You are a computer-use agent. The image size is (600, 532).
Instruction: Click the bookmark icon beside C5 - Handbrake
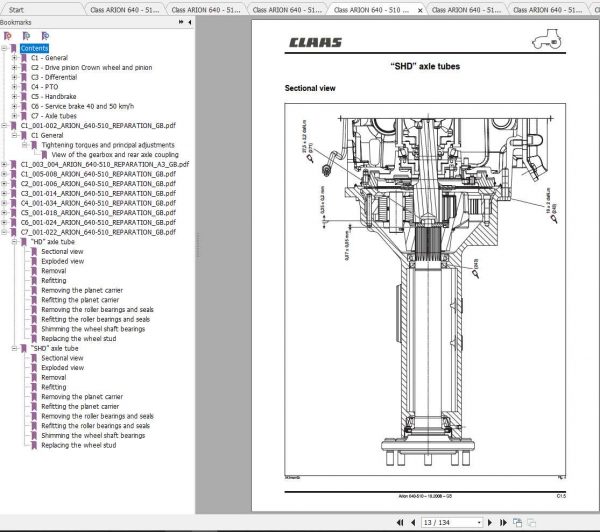pos(24,96)
